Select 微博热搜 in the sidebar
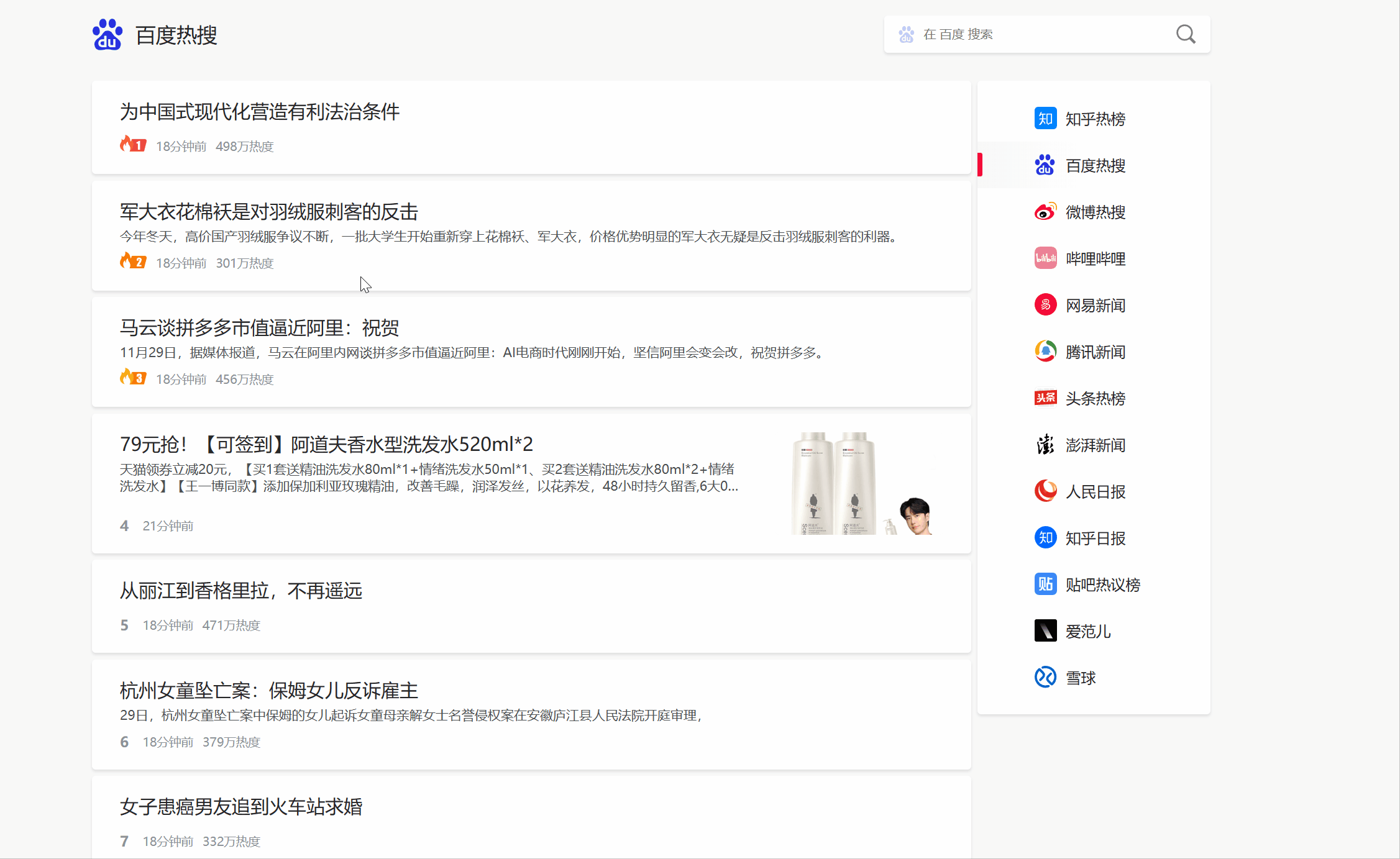This screenshot has height=859, width=1400. pos(1094,211)
